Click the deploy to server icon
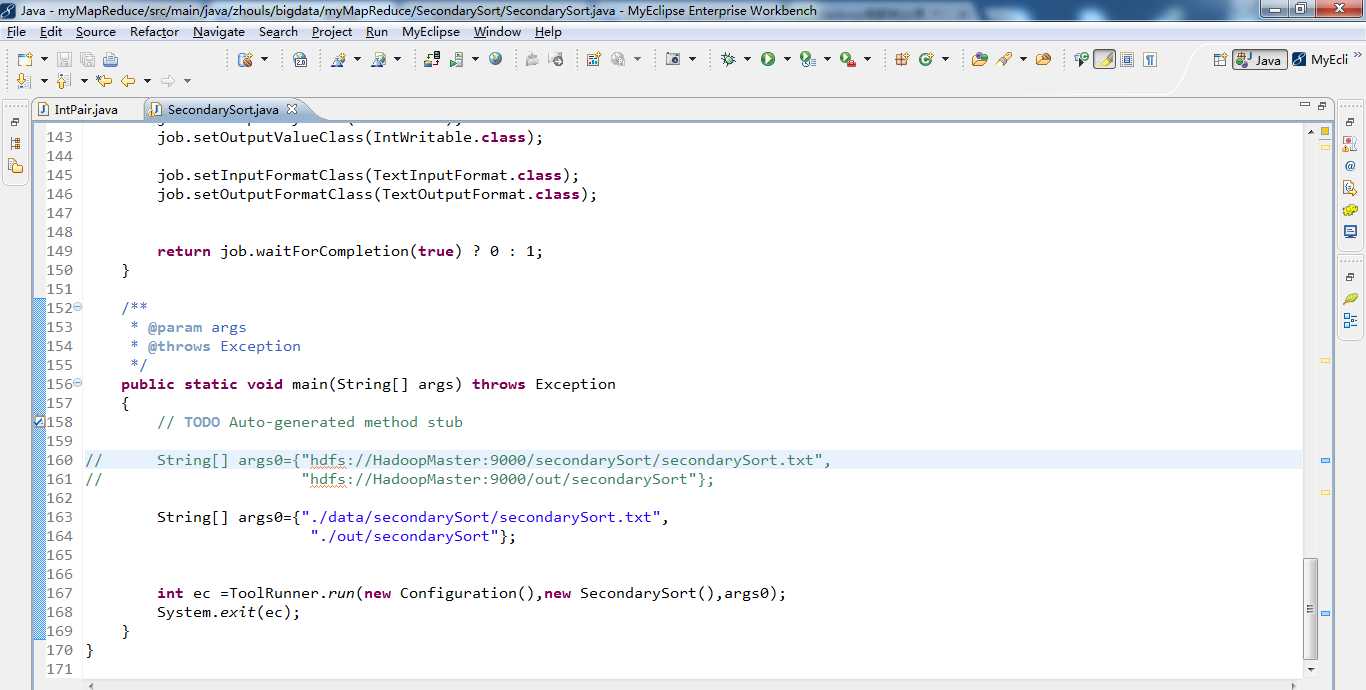 click(432, 59)
